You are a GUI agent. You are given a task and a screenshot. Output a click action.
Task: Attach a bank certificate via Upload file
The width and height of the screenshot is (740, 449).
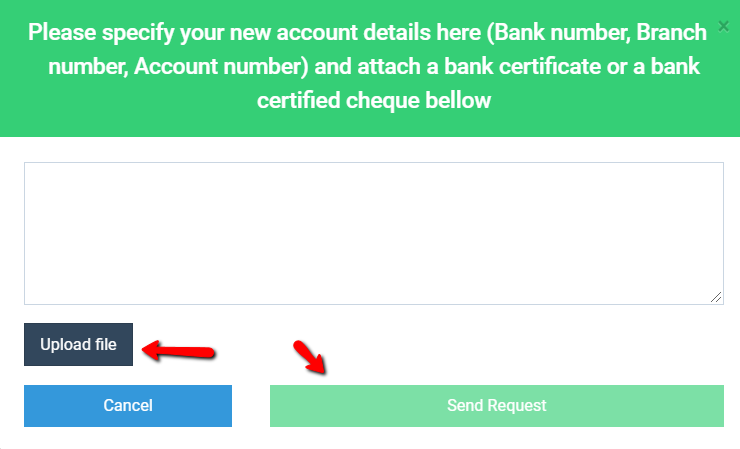(78, 344)
